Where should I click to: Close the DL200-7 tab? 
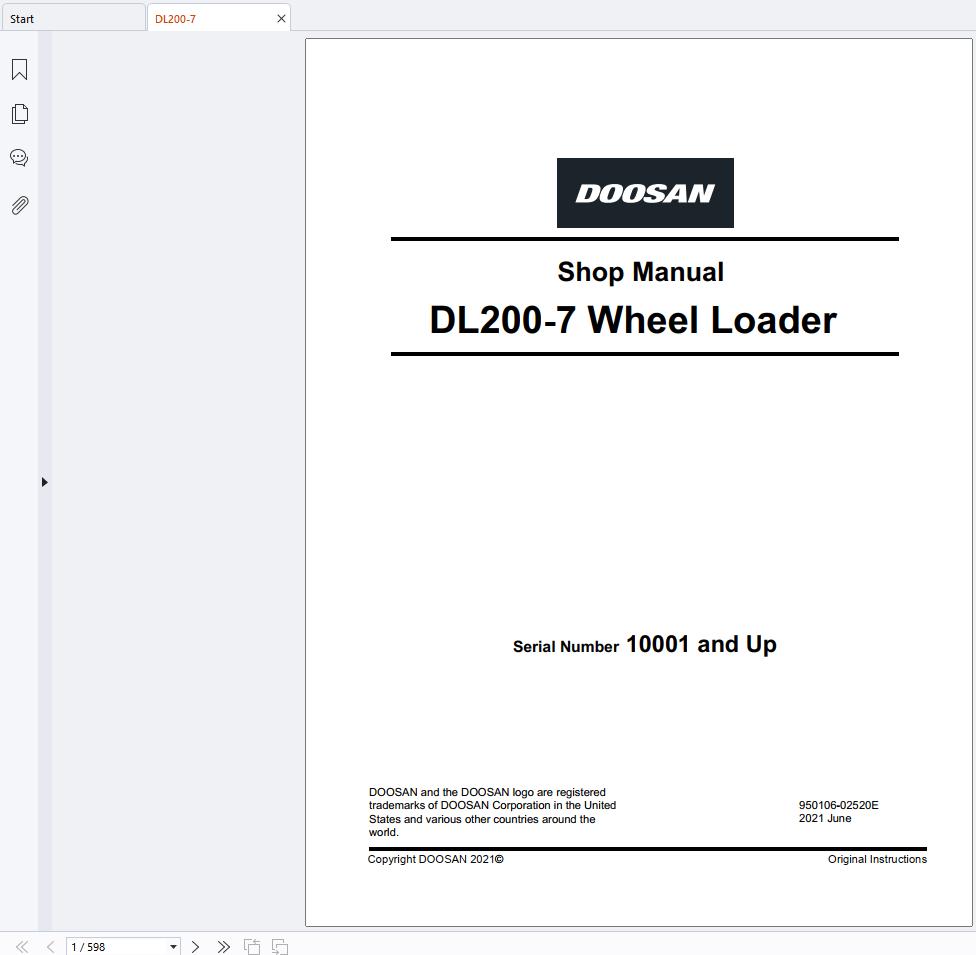[281, 19]
